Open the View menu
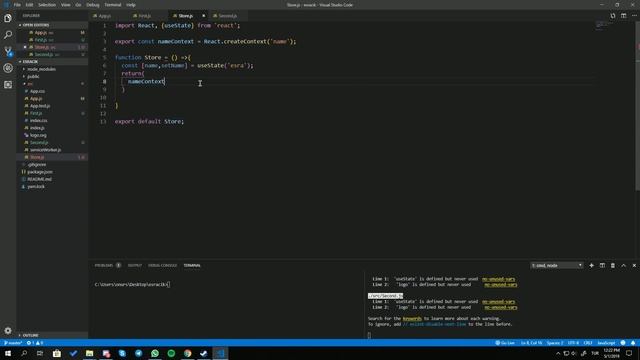The height and width of the screenshot is (360, 640). (x=66, y=5)
